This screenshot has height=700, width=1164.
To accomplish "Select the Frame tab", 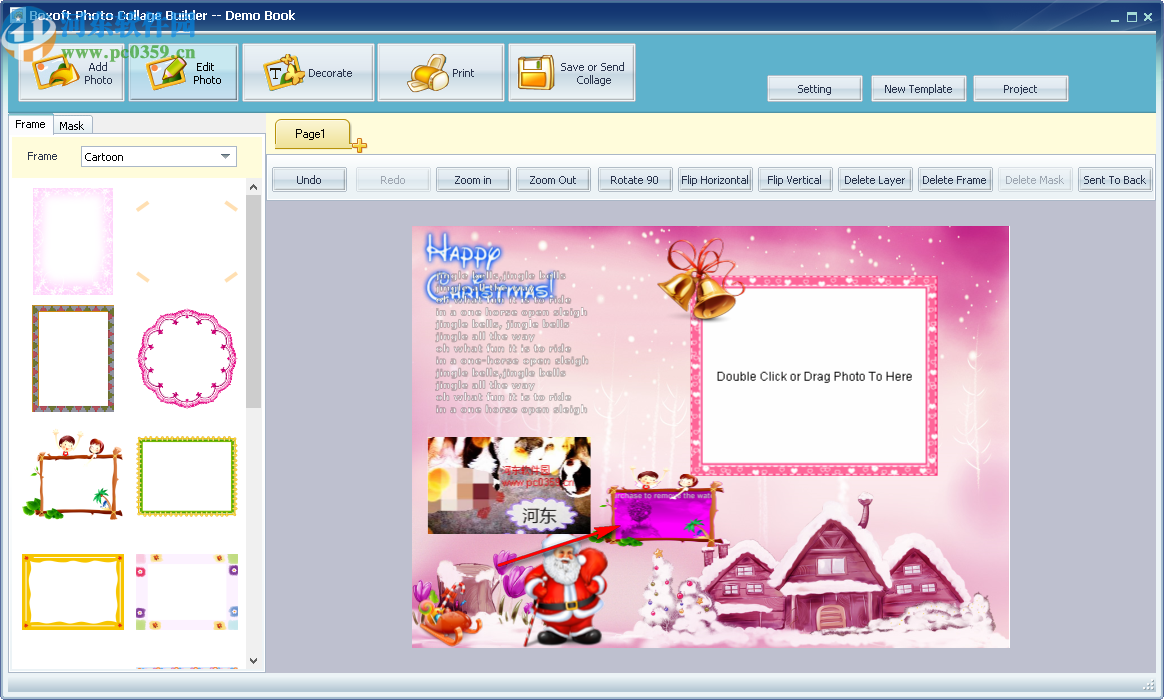I will point(30,124).
